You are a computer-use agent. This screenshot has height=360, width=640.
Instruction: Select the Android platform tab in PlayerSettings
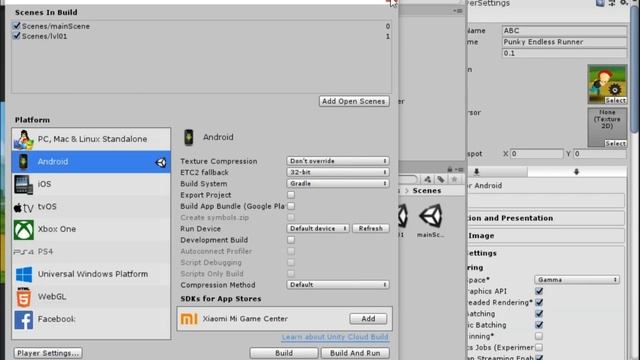[576, 172]
